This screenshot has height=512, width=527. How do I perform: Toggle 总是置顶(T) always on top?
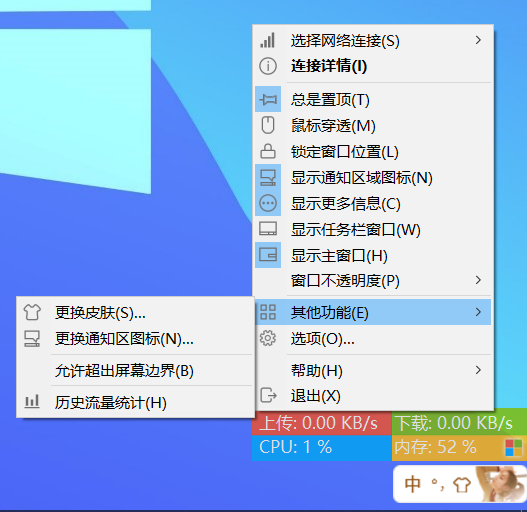[x=373, y=99]
